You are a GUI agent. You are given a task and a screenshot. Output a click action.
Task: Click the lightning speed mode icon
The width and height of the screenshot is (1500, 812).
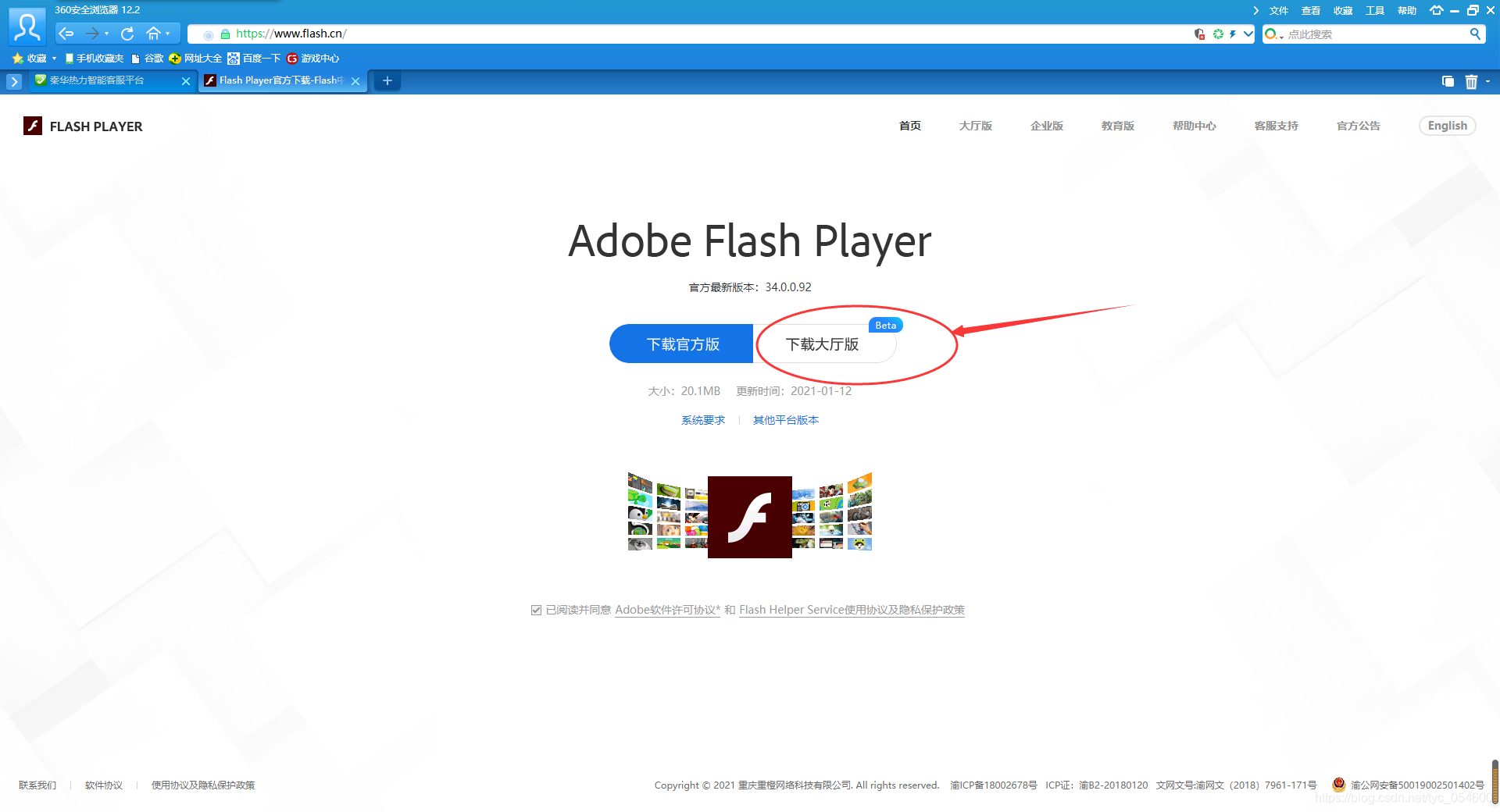tap(1233, 34)
